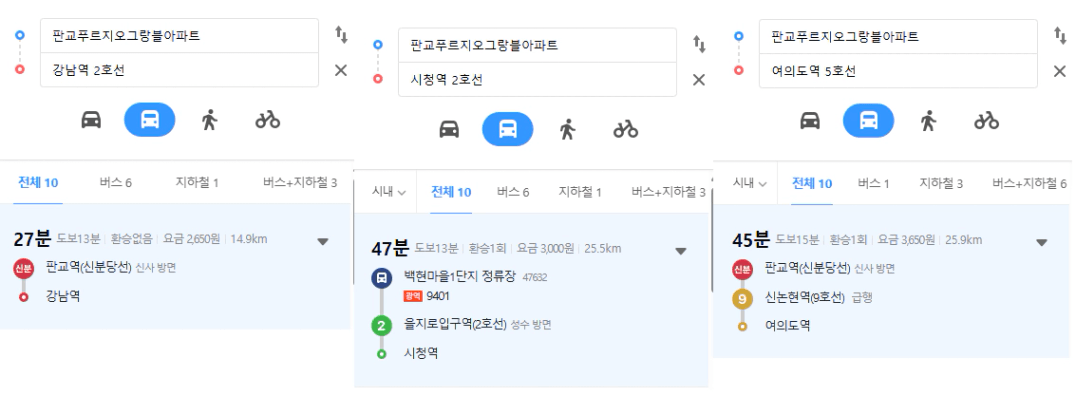The width and height of the screenshot is (1076, 396).
Task: Swap origin and destination for 시청역 route
Action: [699, 44]
